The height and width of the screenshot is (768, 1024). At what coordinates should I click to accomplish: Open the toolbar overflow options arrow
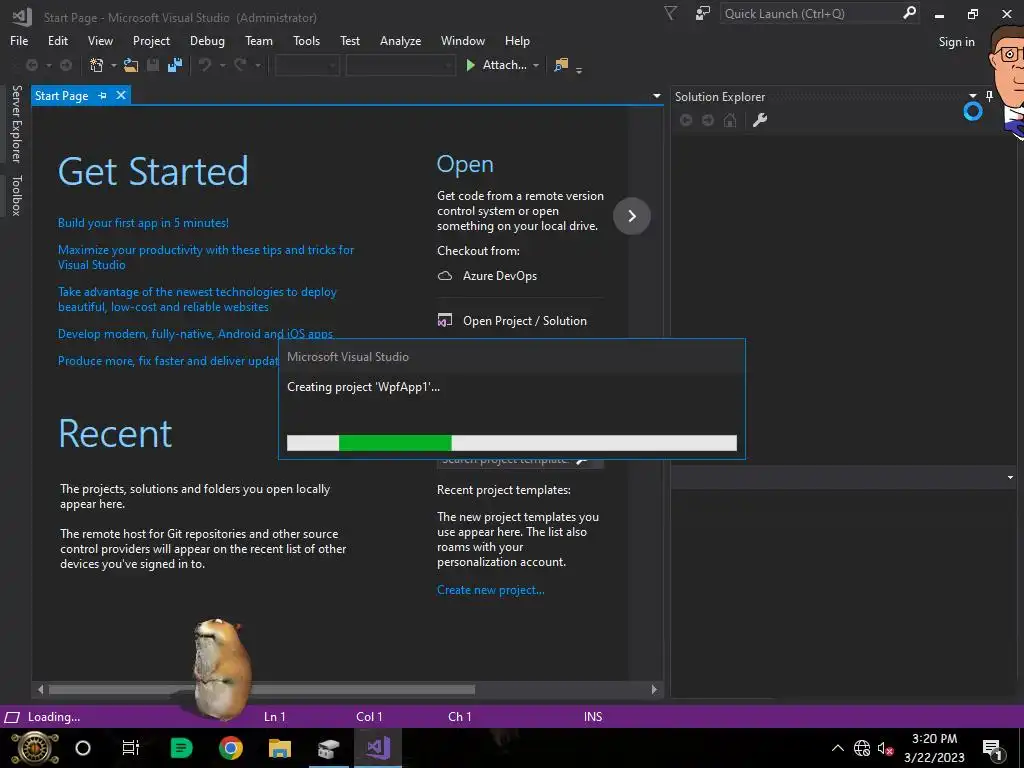(579, 69)
